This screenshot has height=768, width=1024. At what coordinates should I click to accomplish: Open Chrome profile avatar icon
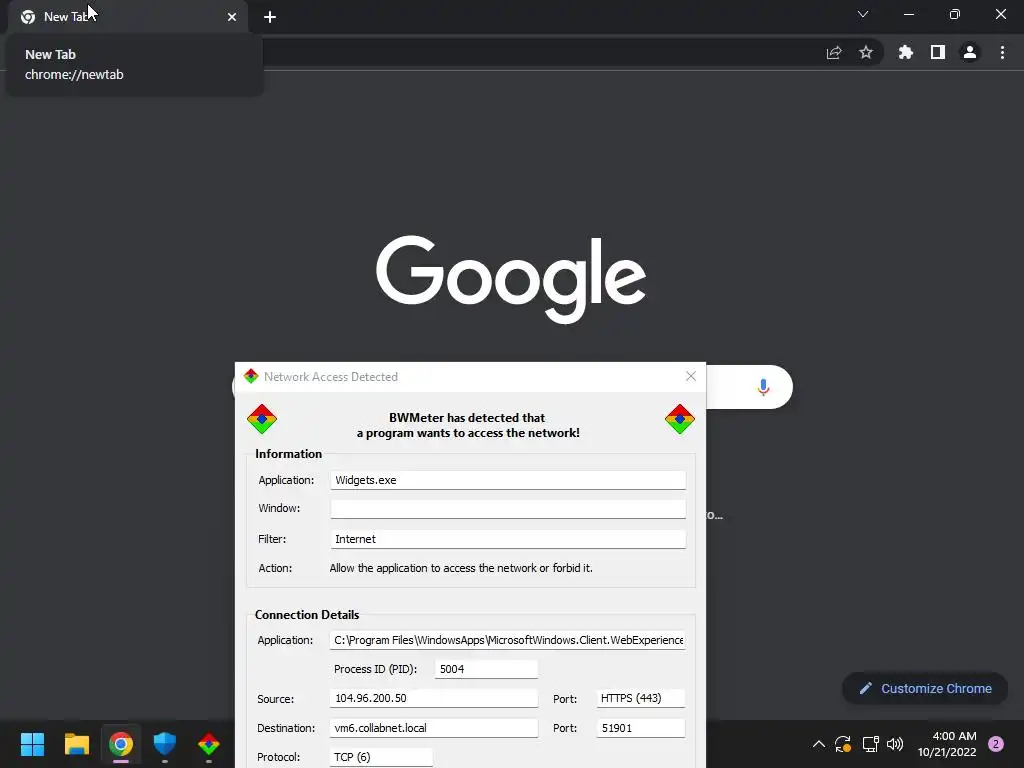tap(970, 52)
